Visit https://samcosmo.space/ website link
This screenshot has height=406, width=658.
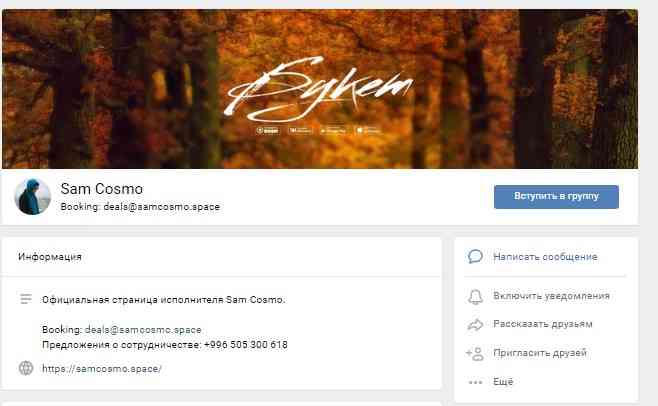[102, 369]
